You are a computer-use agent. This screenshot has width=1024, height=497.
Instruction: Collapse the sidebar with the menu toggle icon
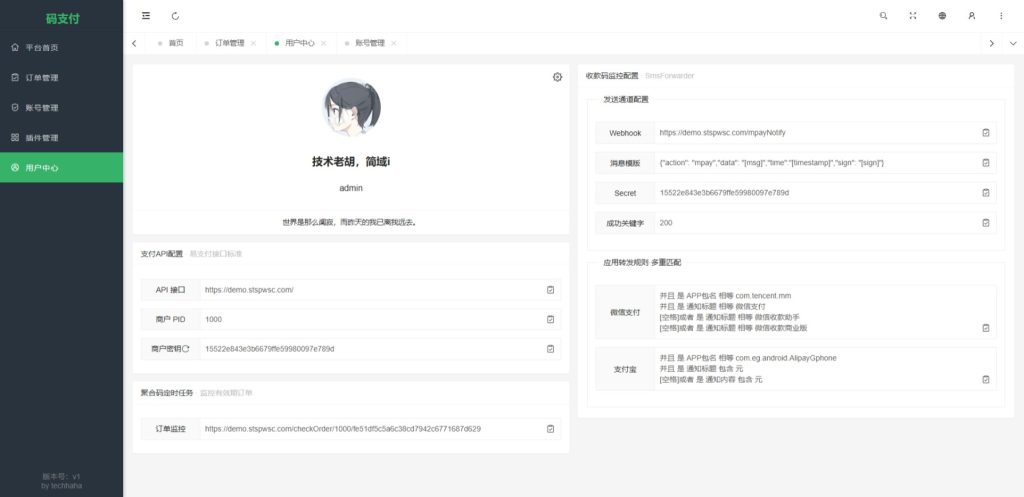[146, 16]
